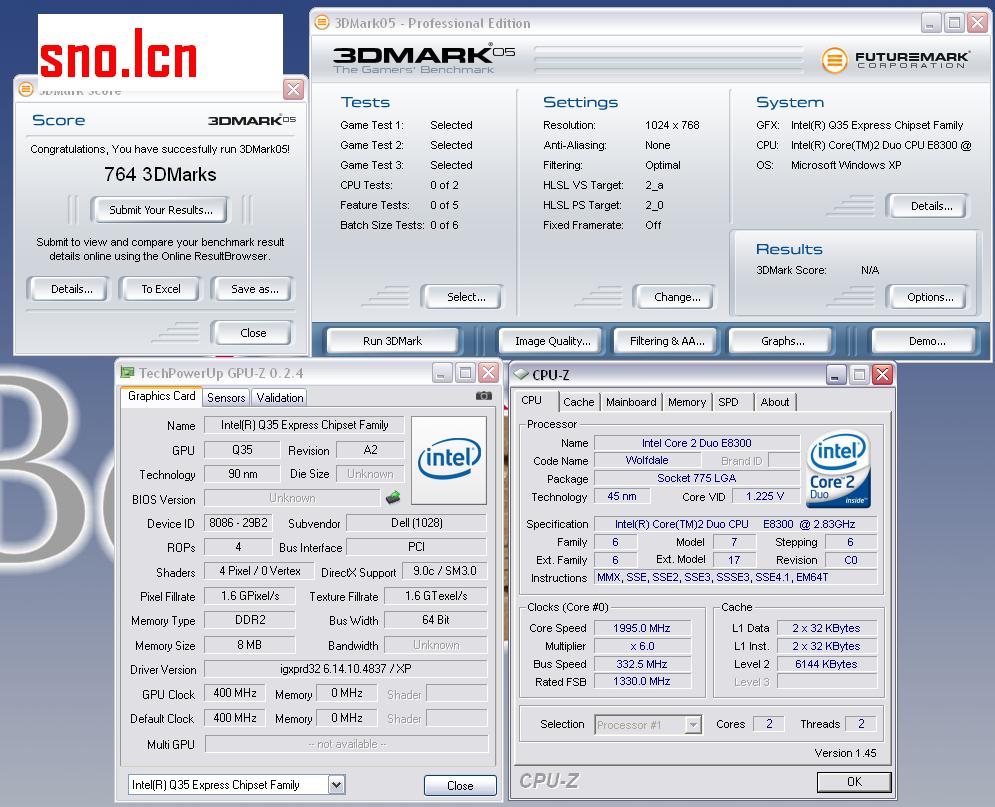Switch to the Validation tab in GPU-Z

(279, 398)
